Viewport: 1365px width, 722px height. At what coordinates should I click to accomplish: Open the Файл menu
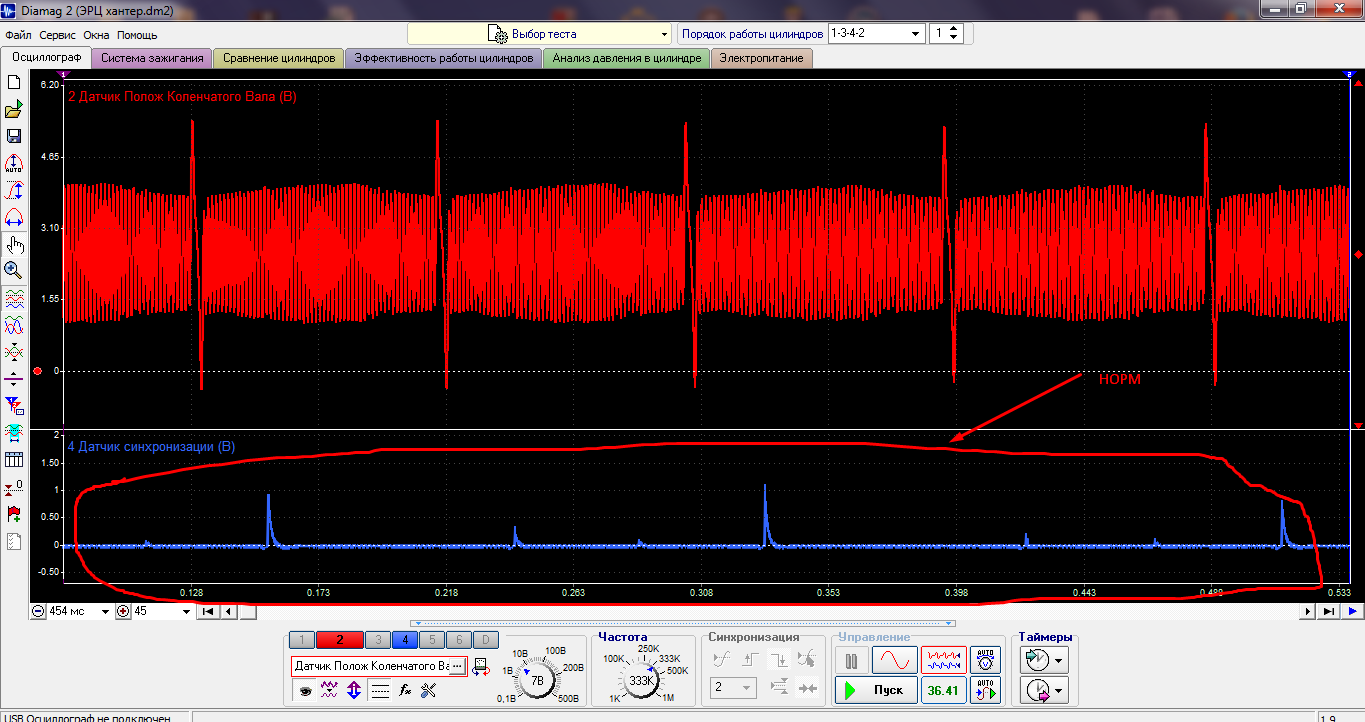18,34
